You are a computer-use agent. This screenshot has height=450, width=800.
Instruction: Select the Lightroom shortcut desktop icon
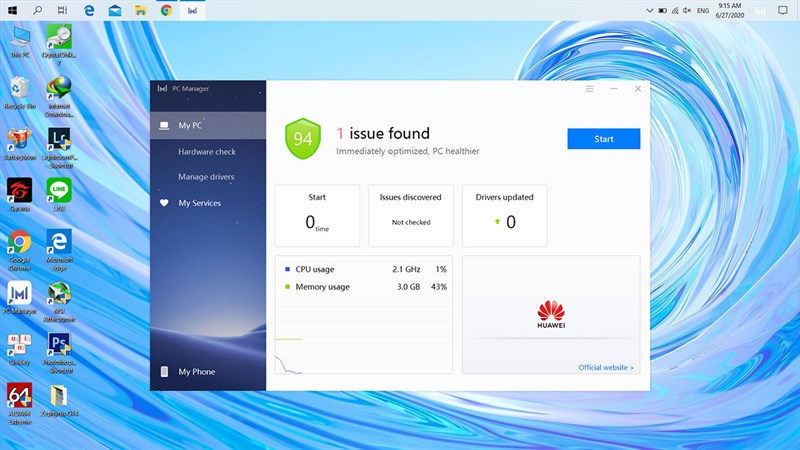pyautogui.click(x=59, y=148)
